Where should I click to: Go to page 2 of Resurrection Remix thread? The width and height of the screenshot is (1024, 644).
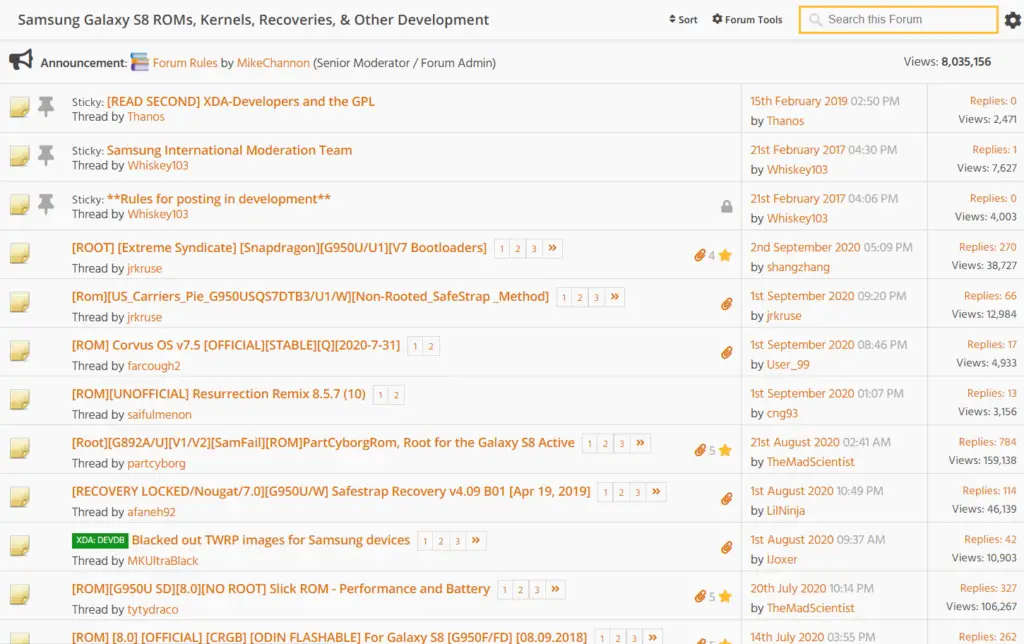(x=396, y=395)
